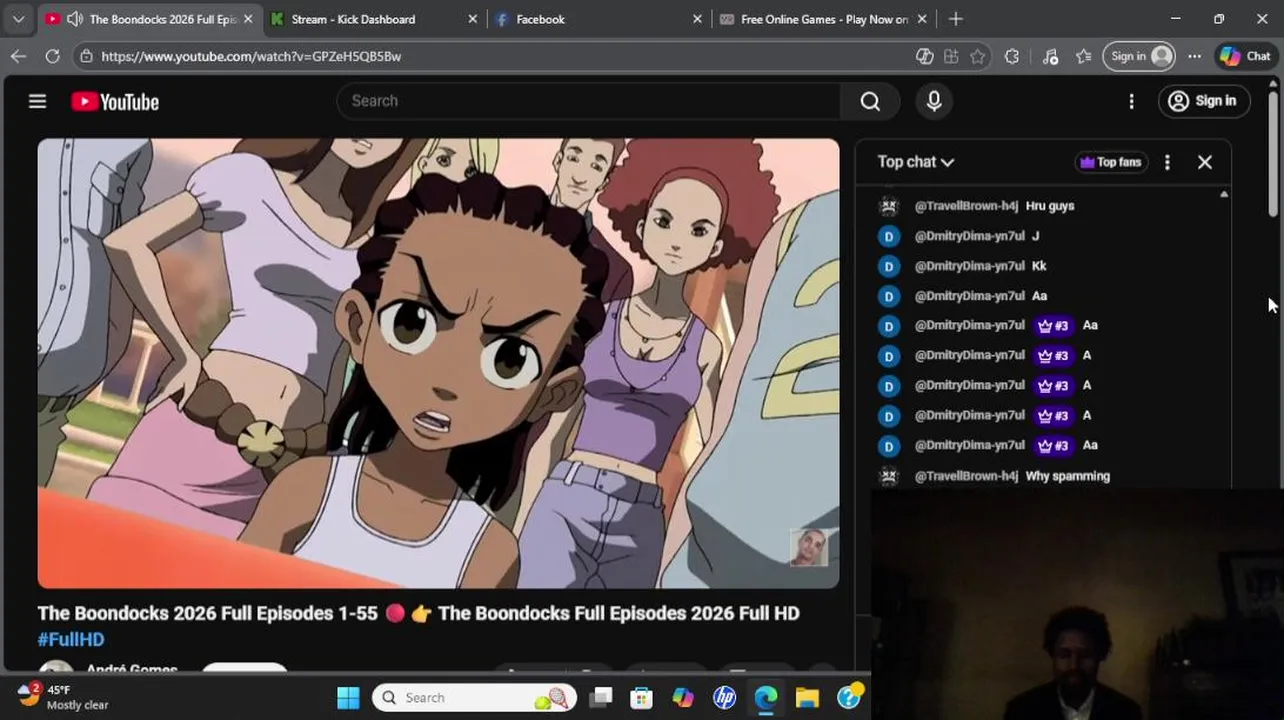Switch to Free Online Games tab
The width and height of the screenshot is (1284, 720).
tap(824, 19)
